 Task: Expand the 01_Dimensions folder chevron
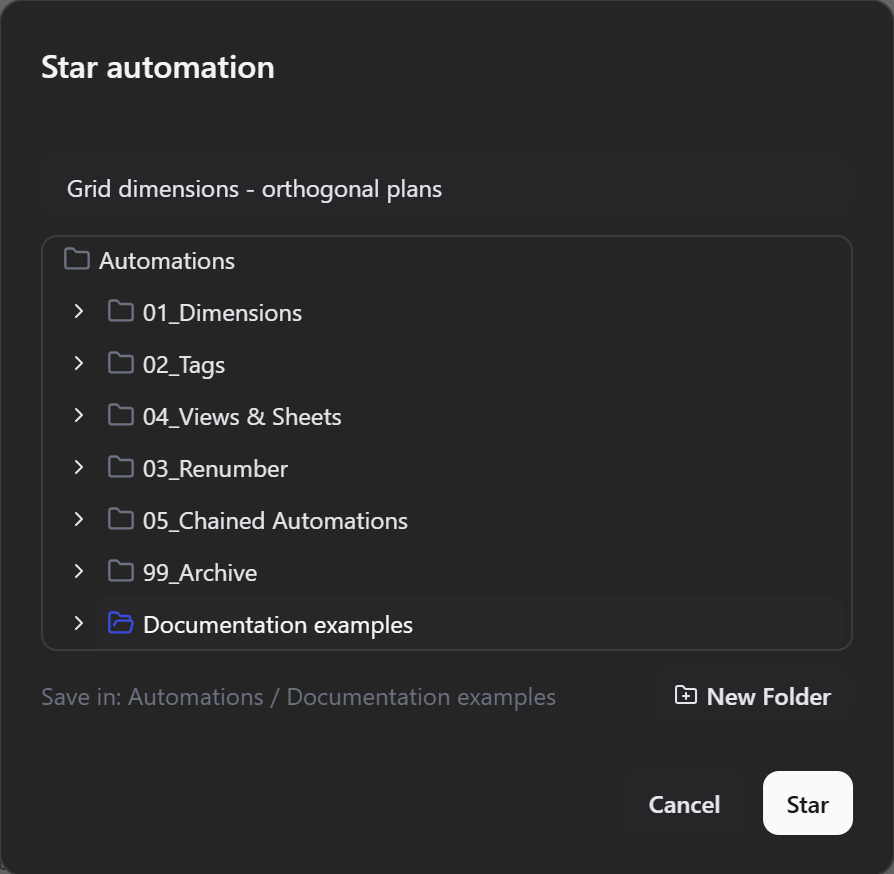79,311
